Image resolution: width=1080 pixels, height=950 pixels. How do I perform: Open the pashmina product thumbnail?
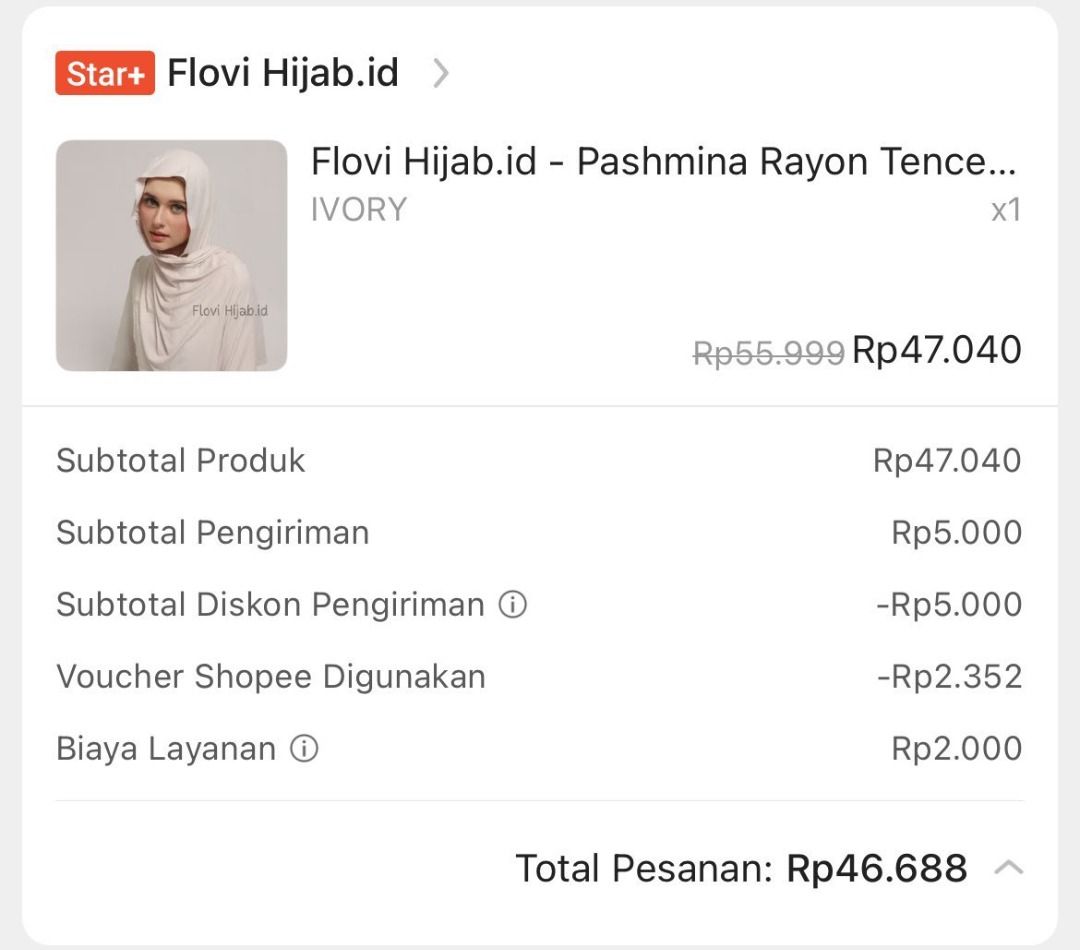171,255
